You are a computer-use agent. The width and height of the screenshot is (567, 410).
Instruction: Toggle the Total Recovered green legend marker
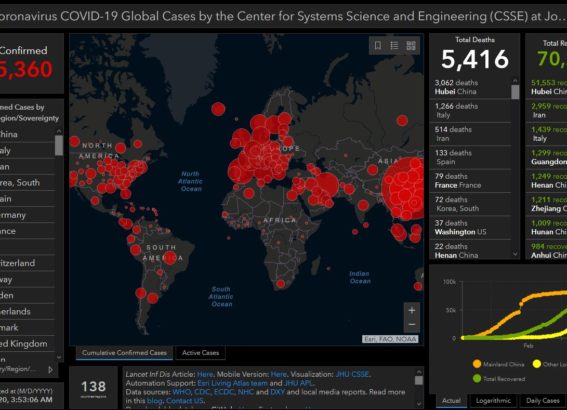pos(477,379)
